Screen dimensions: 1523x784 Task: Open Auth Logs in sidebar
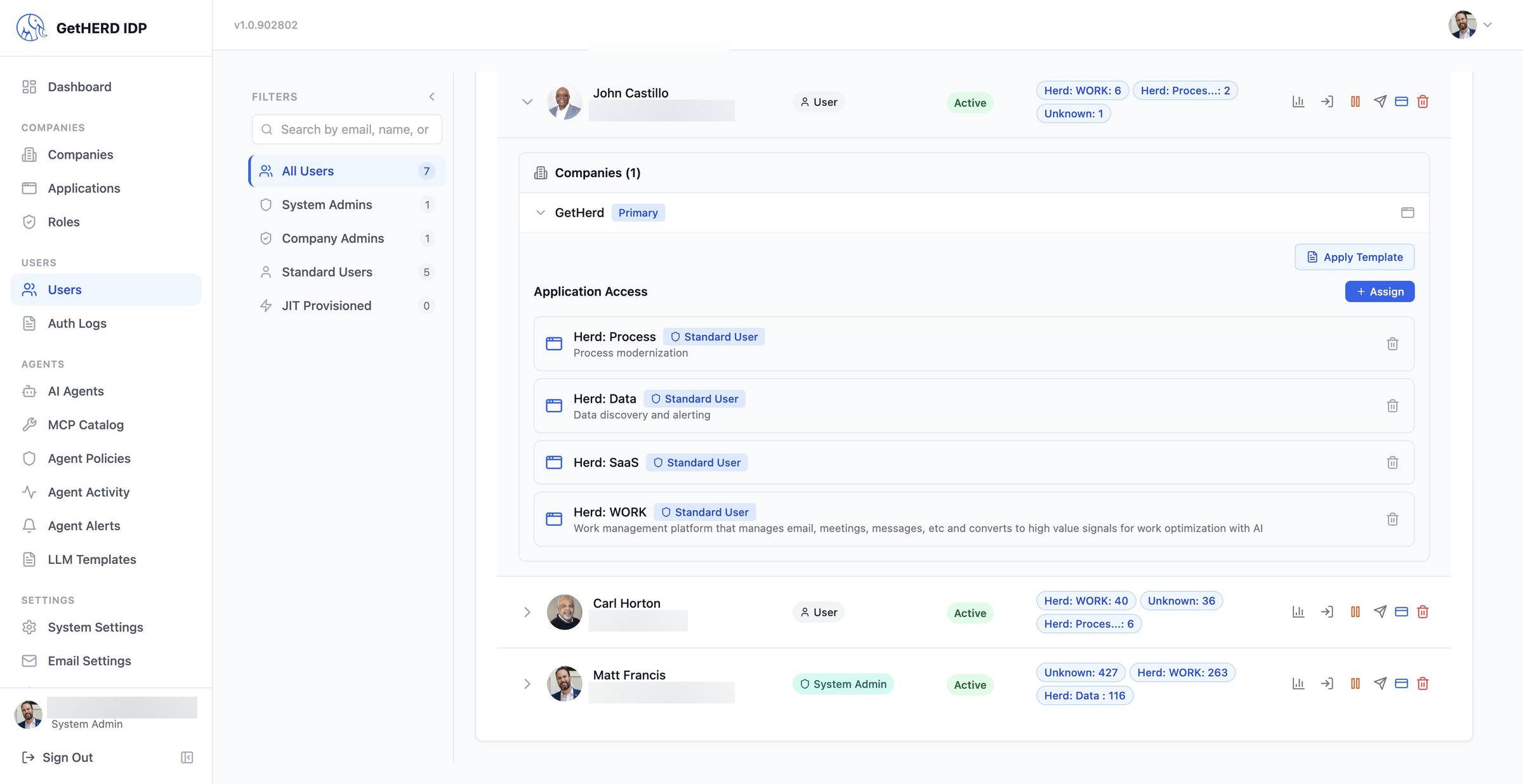(x=106, y=323)
